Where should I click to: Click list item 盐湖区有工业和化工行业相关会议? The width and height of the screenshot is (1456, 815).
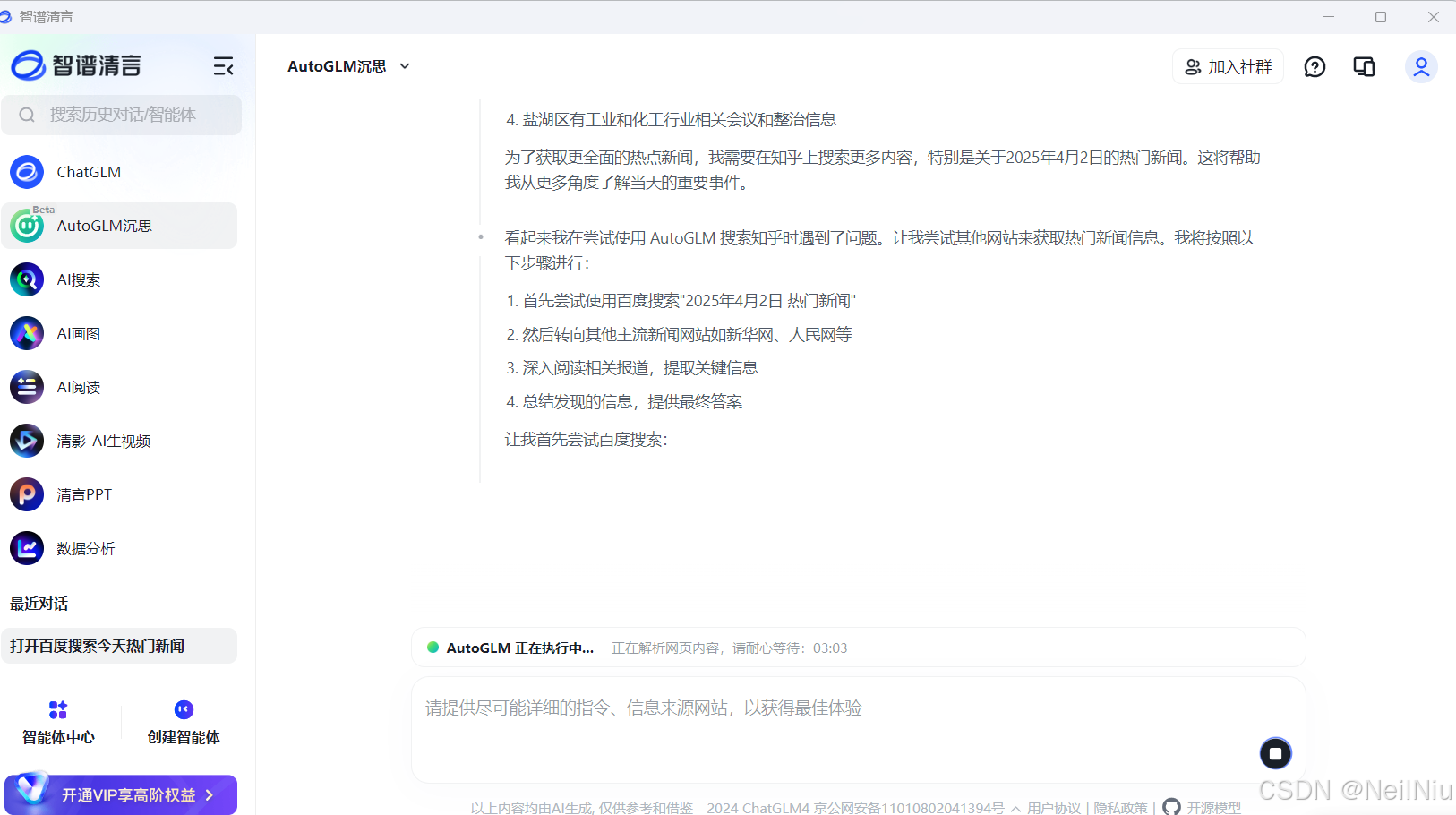click(x=680, y=120)
